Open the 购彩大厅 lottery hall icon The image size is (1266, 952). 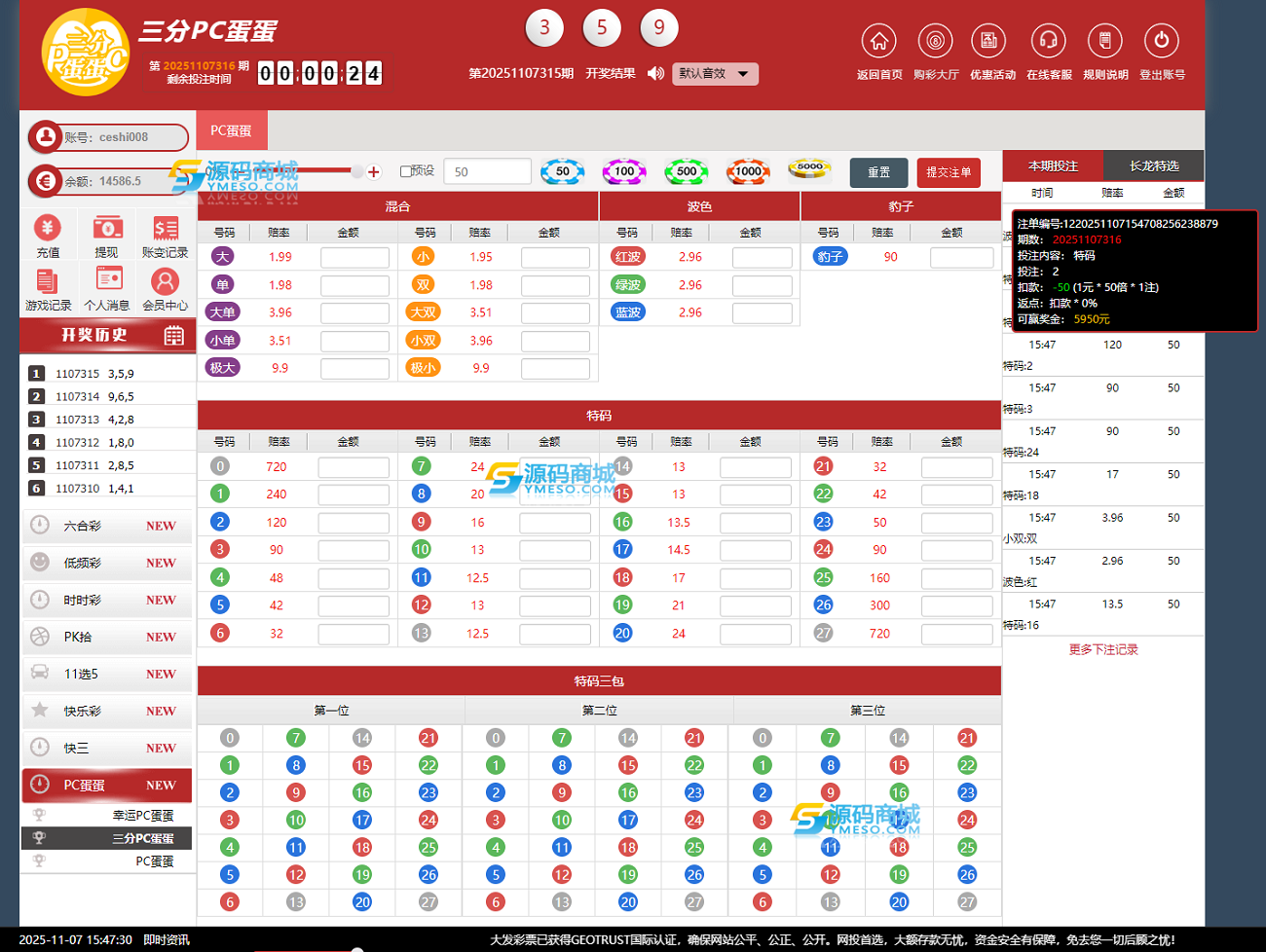(x=935, y=42)
